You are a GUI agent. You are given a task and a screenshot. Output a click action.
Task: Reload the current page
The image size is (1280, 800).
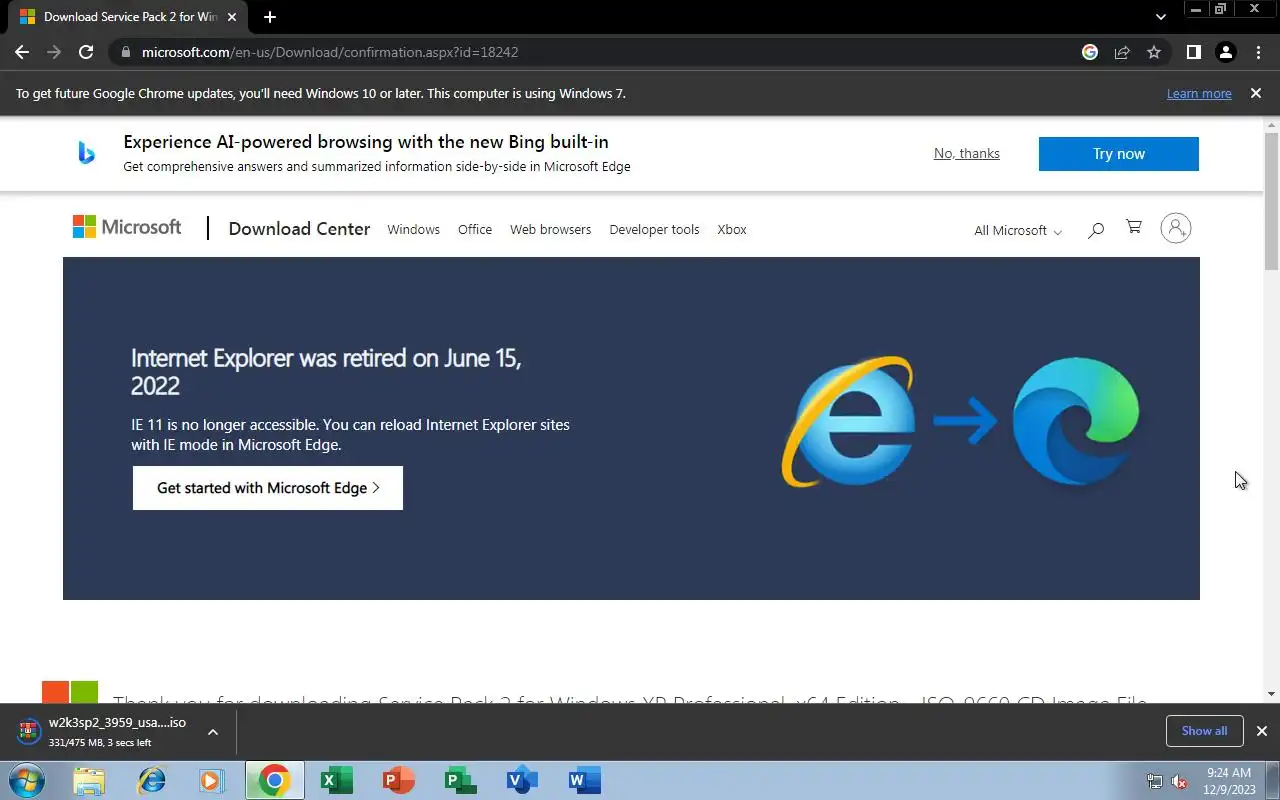(86, 52)
